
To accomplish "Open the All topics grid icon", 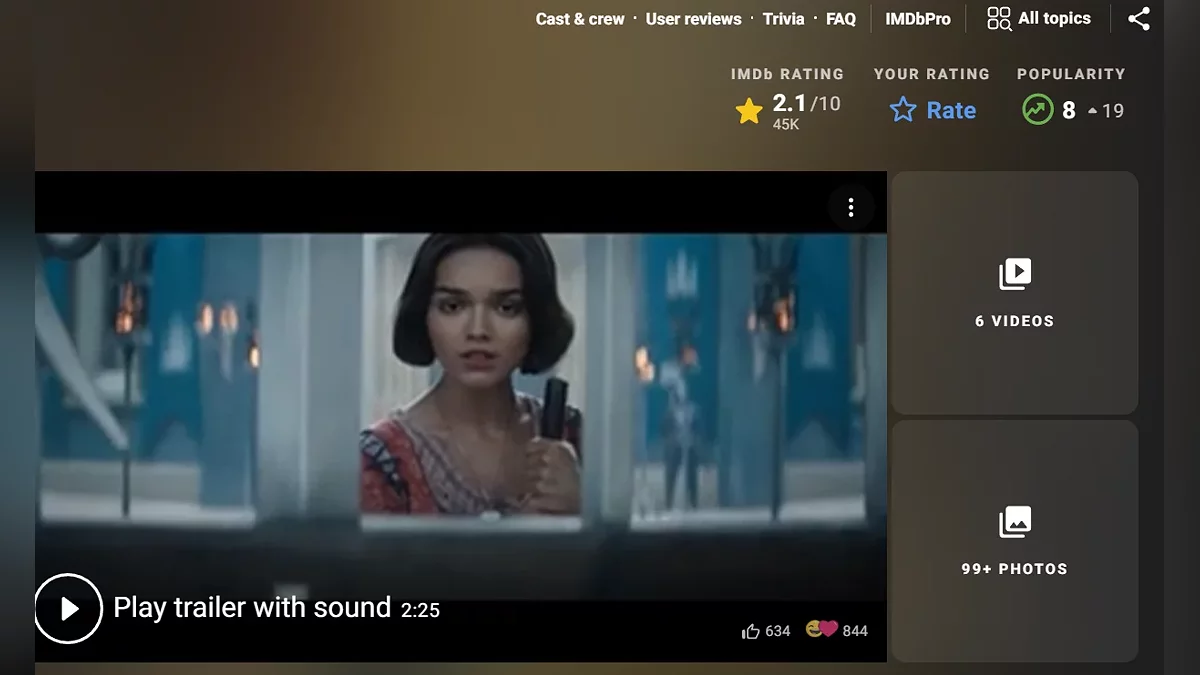I will click(998, 19).
